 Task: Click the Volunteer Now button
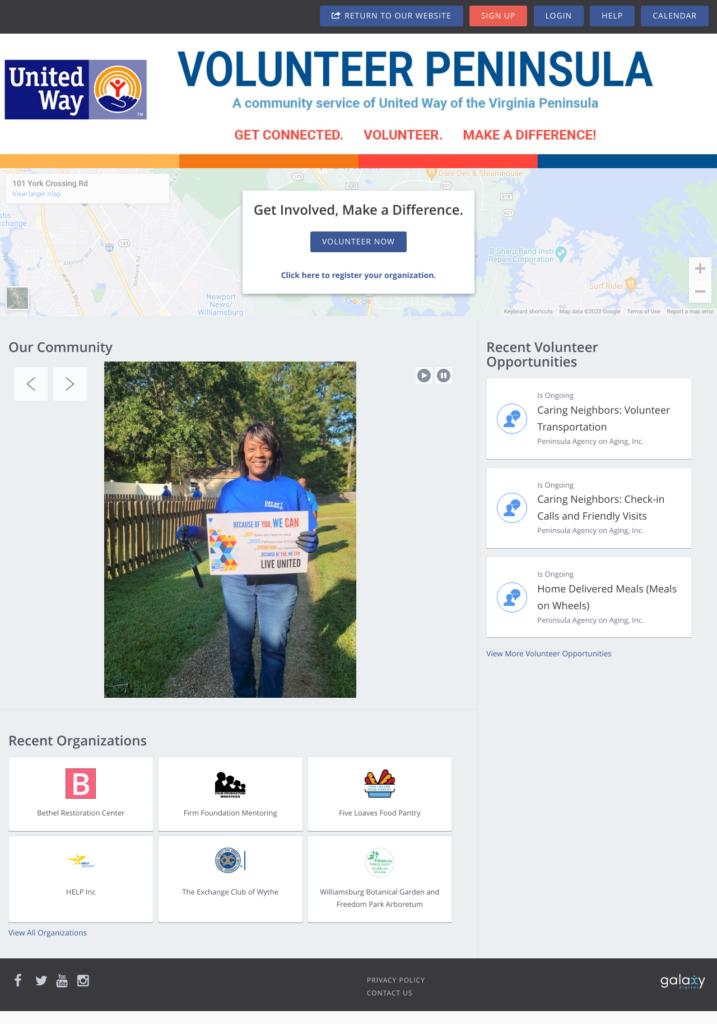point(358,242)
